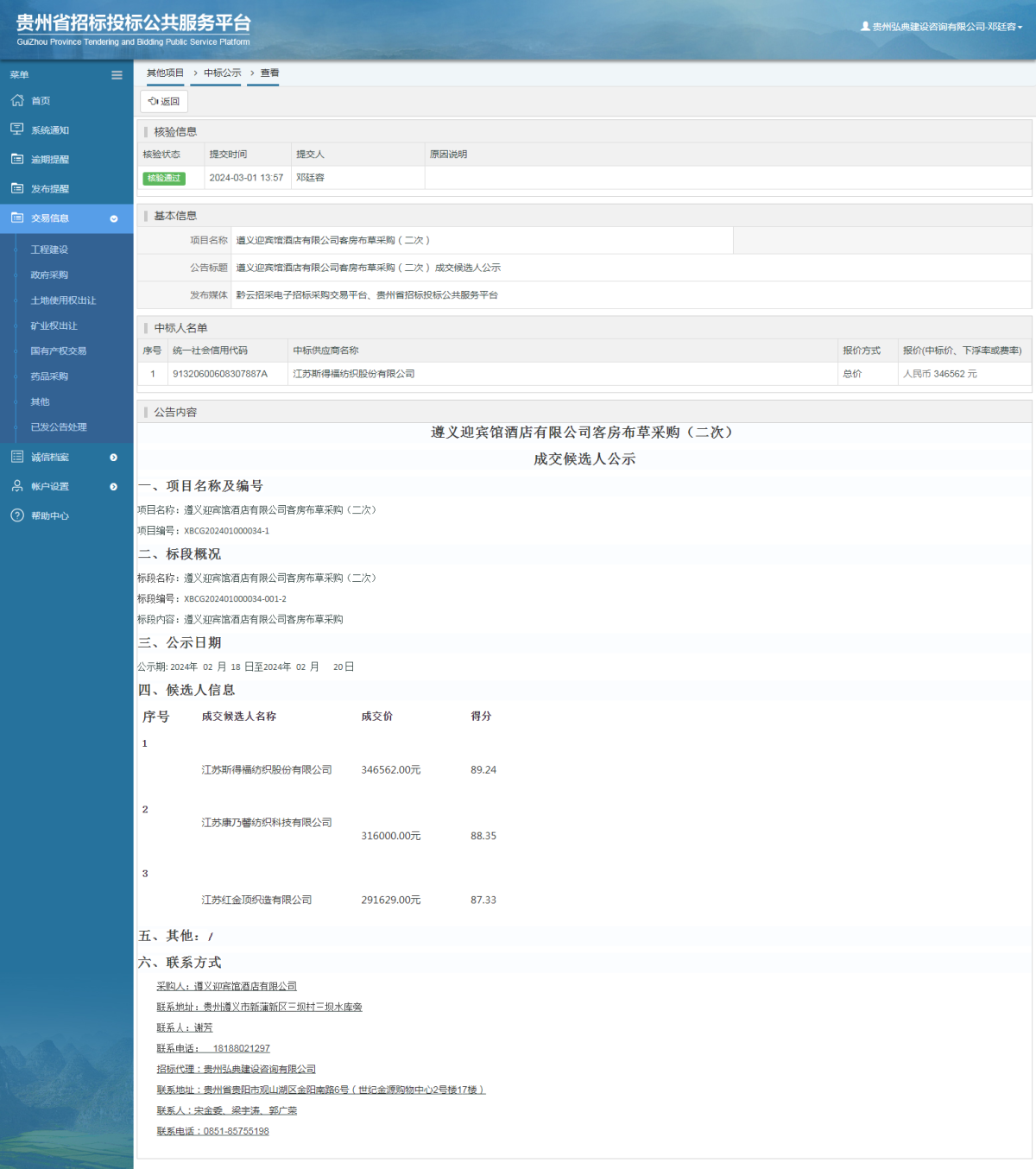This screenshot has height=1169, width=1036.
Task: Click the 核验通过 status badge
Action: (x=164, y=178)
